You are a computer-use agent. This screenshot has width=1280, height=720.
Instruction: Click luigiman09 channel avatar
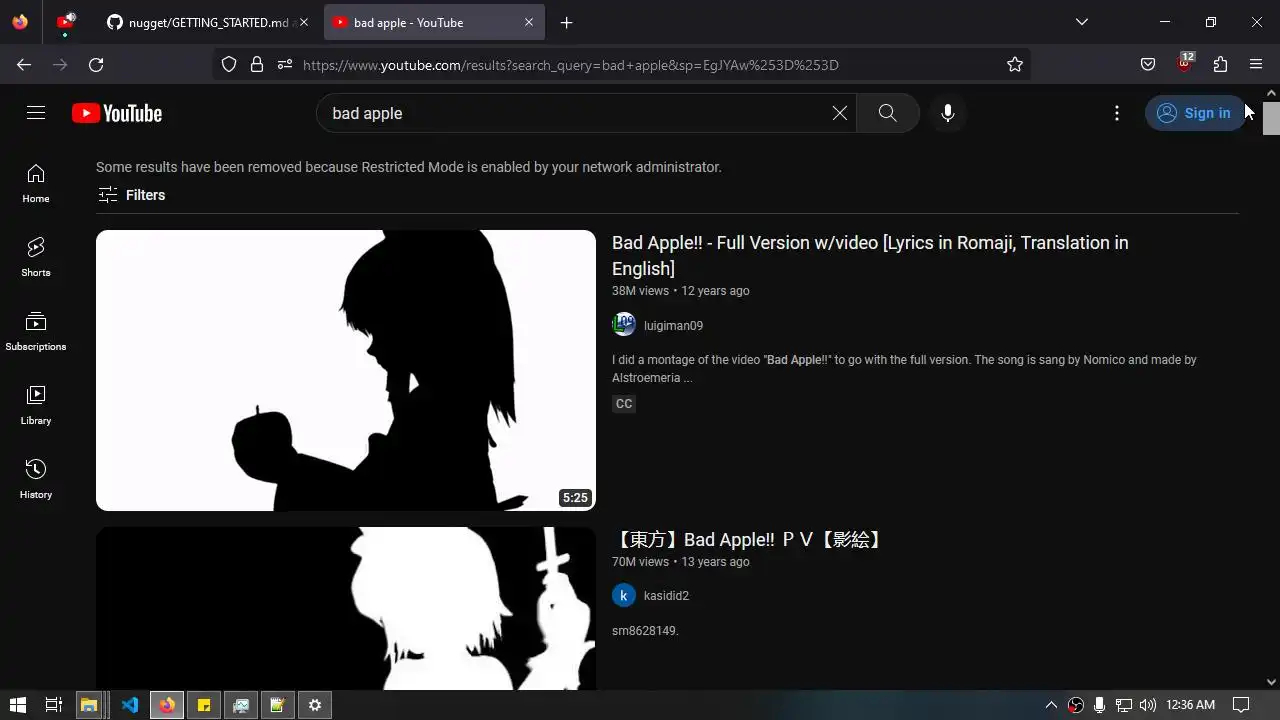[624, 324]
